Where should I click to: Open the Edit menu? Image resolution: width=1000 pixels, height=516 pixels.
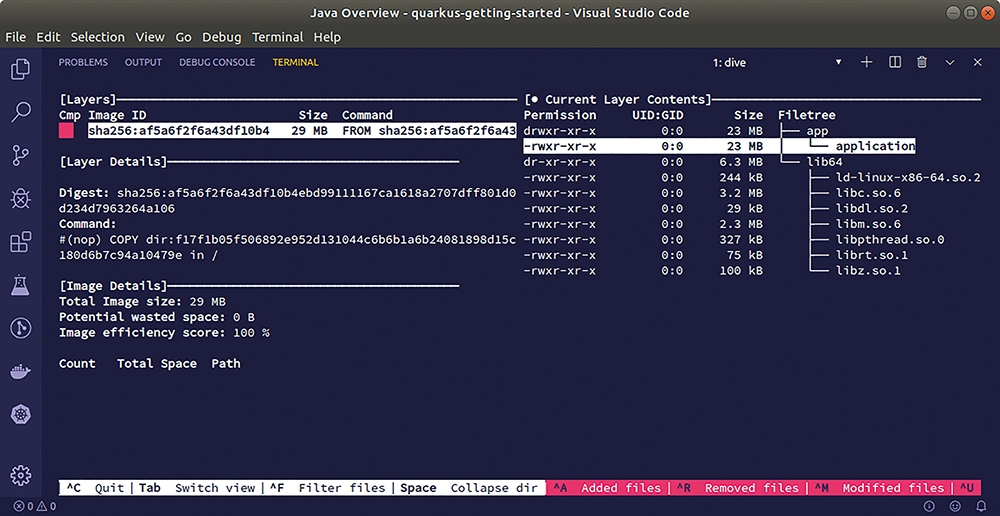point(48,37)
